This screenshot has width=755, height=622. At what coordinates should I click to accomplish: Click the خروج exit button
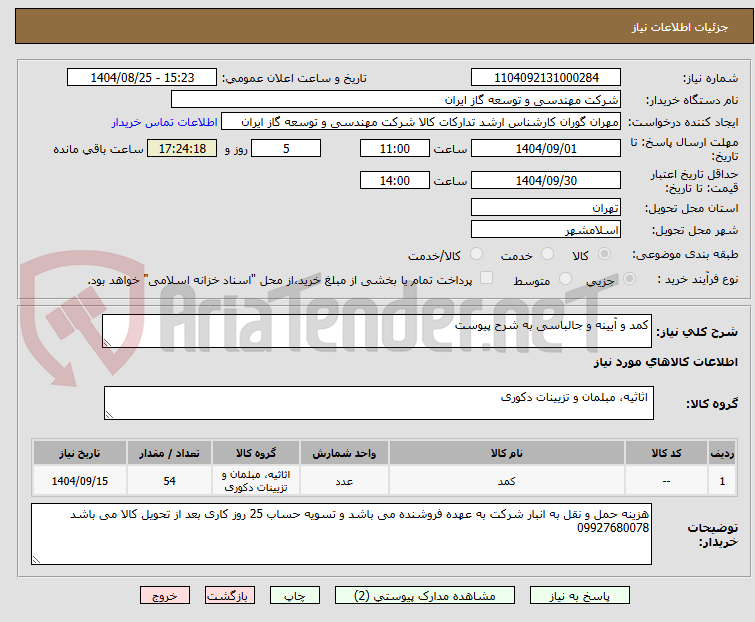click(165, 596)
